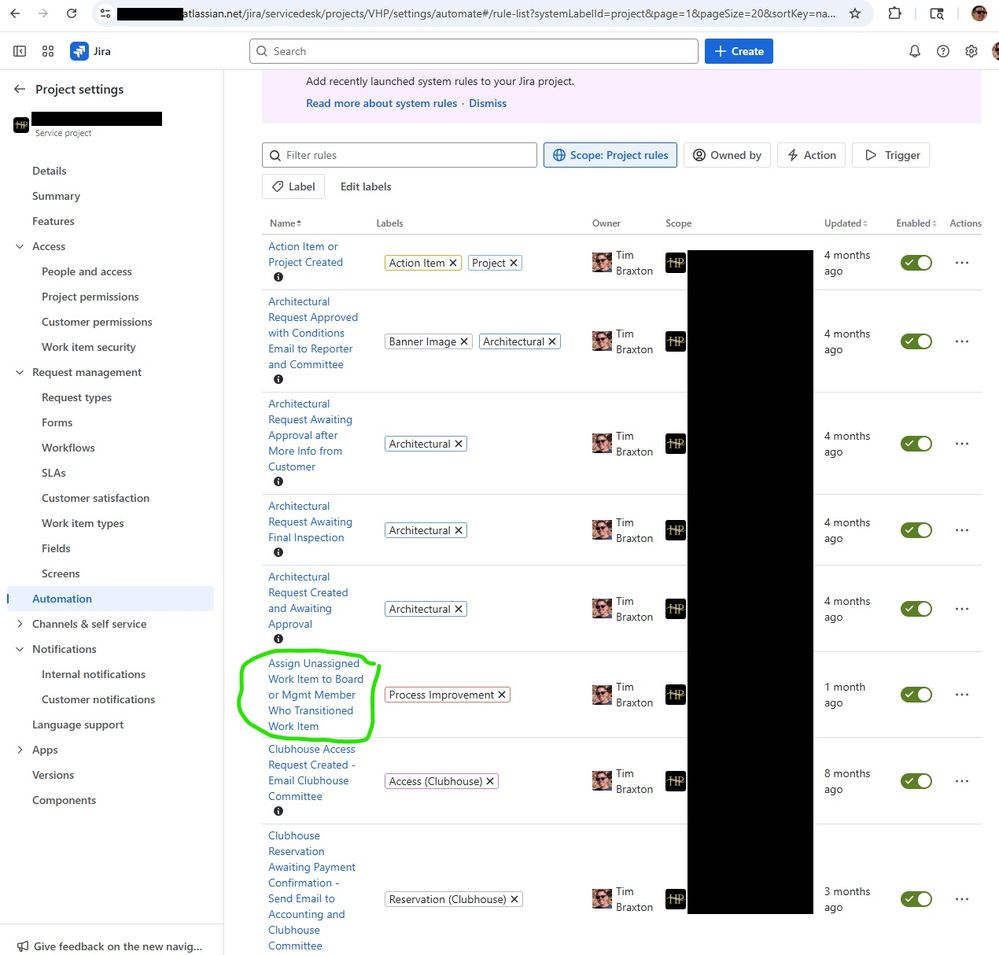999x955 pixels.
Task: Open actions menu for Action Item rule
Action: (961, 263)
